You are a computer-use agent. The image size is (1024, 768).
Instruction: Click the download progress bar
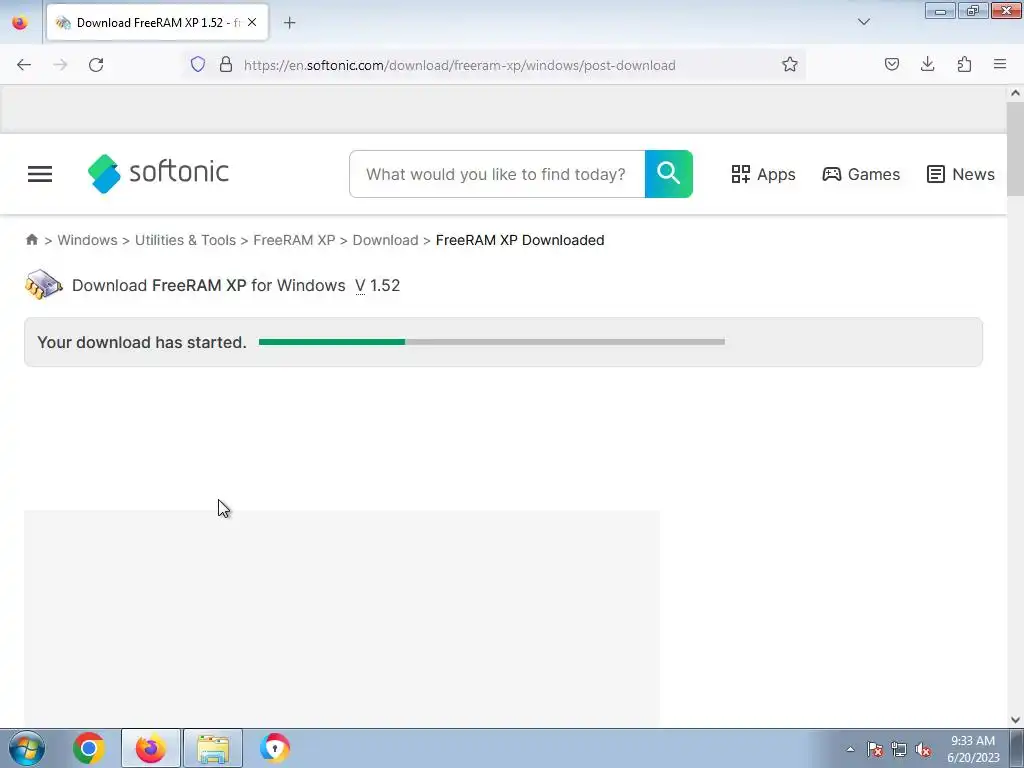click(492, 342)
